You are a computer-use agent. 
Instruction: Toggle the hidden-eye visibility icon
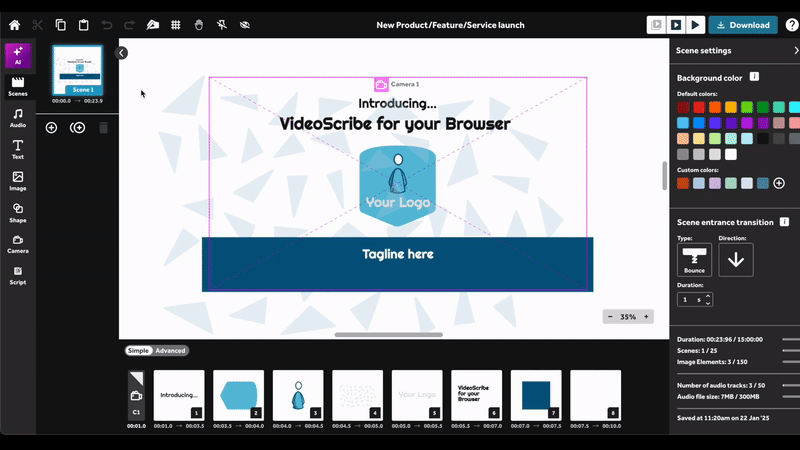[245, 25]
